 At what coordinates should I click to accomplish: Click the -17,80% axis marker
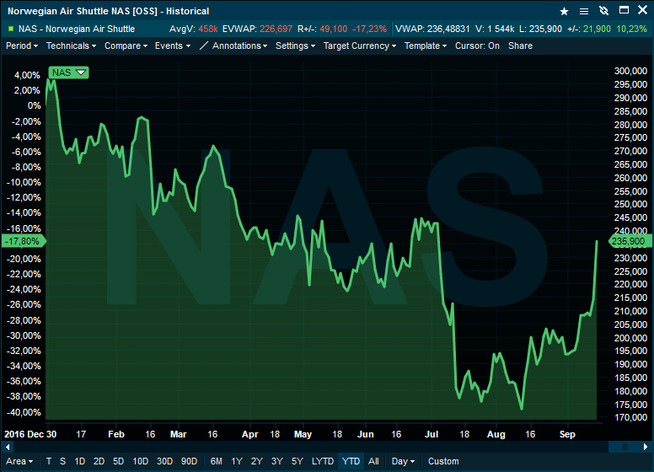point(23,241)
